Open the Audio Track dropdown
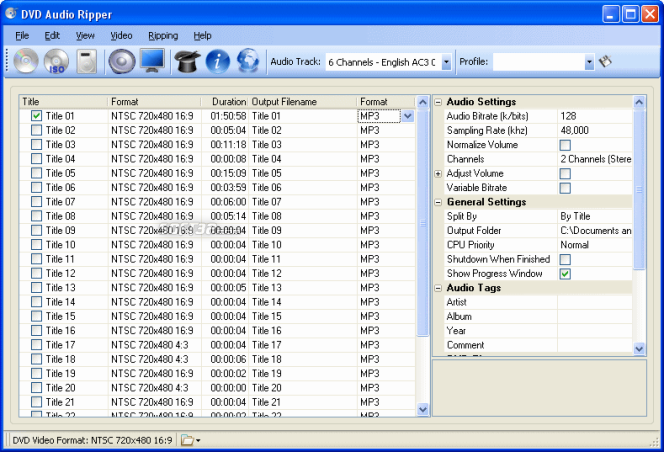The image size is (664, 452). pyautogui.click(x=446, y=62)
